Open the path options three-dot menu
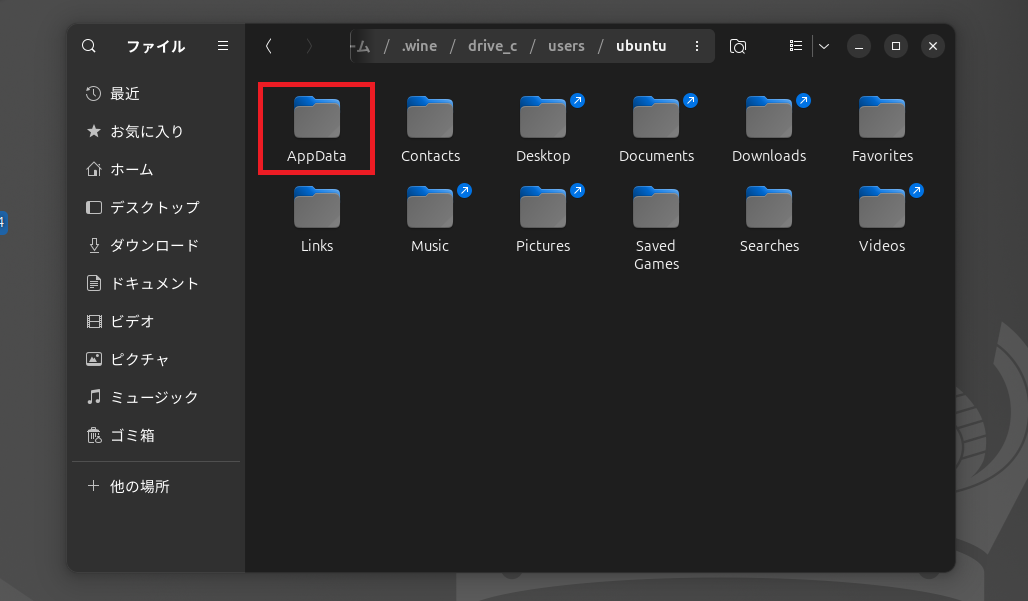Viewport: 1028px width, 601px height. click(x=697, y=46)
